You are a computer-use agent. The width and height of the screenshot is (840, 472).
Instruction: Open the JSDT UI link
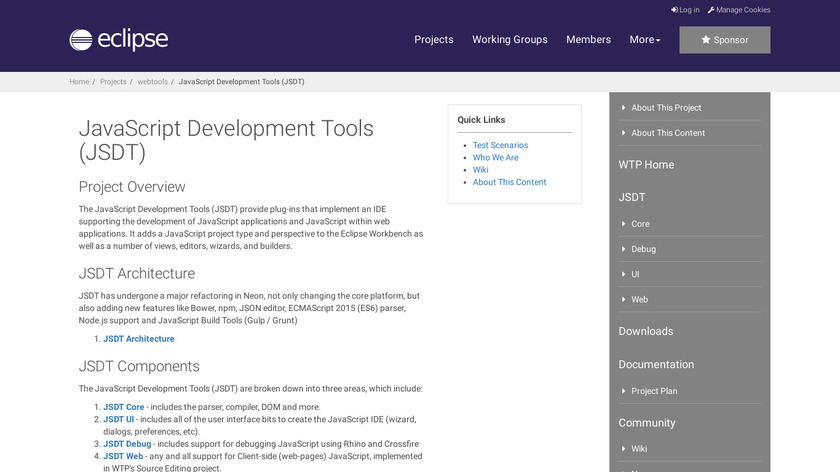click(118, 419)
